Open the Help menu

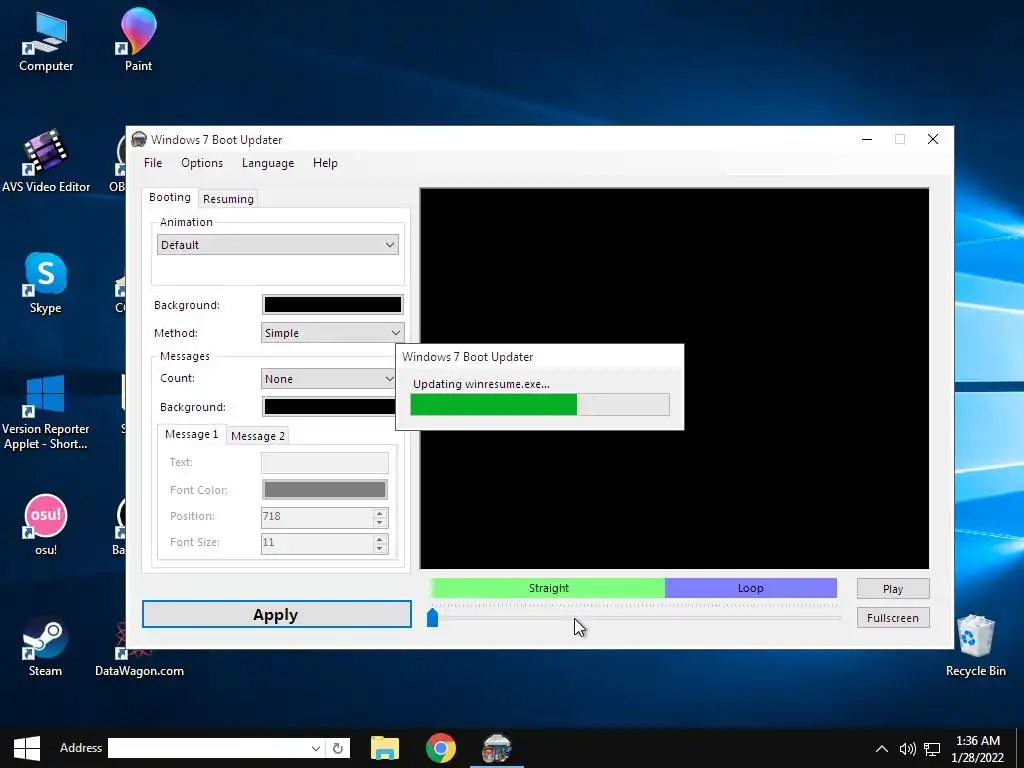(325, 163)
